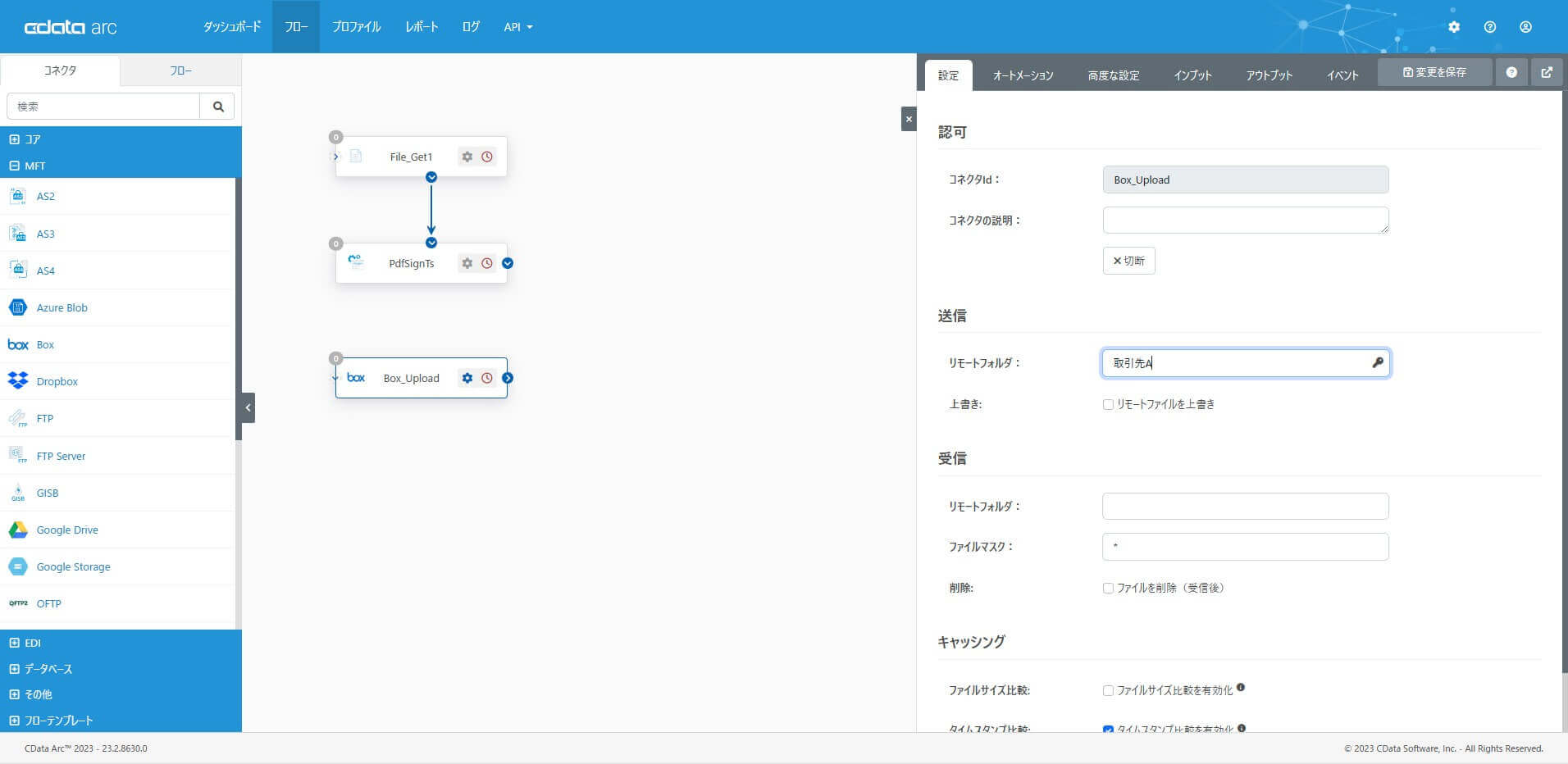The width and height of the screenshot is (1568, 764).
Task: Open the user account icon
Action: 1525,27
